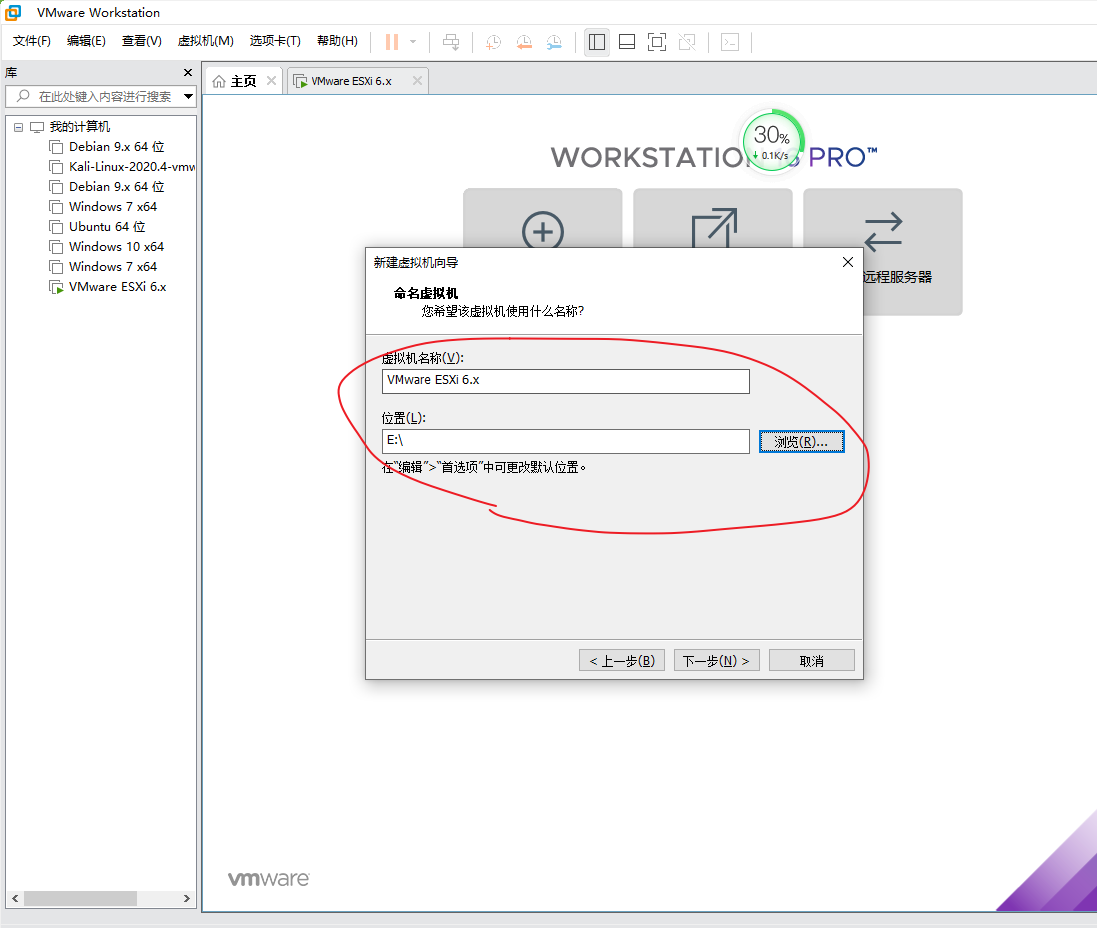1097x928 pixels.
Task: Click the library horizontal scrollbar thumb
Action: pyautogui.click(x=80, y=899)
